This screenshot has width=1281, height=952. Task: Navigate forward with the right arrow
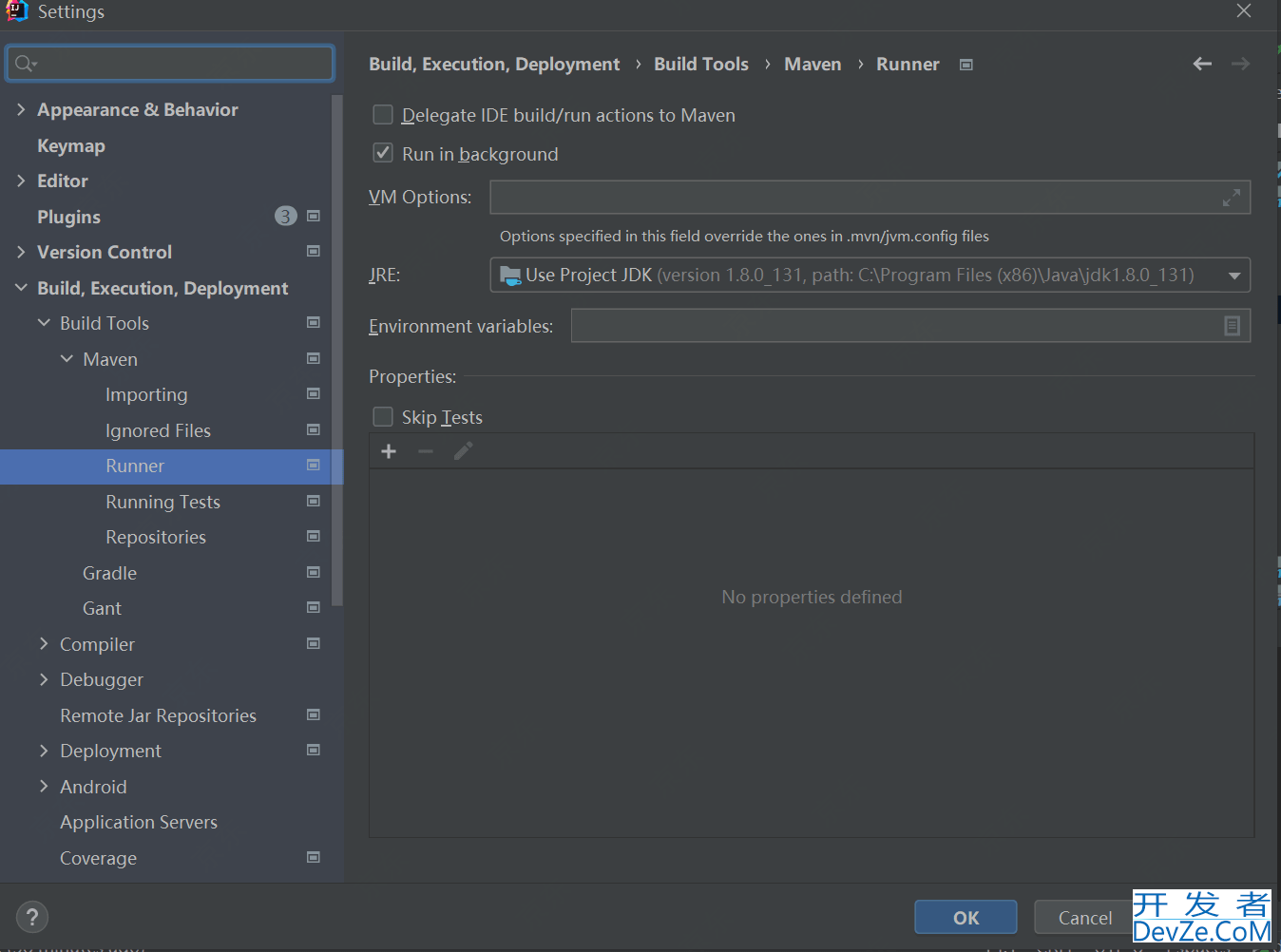pyautogui.click(x=1240, y=64)
